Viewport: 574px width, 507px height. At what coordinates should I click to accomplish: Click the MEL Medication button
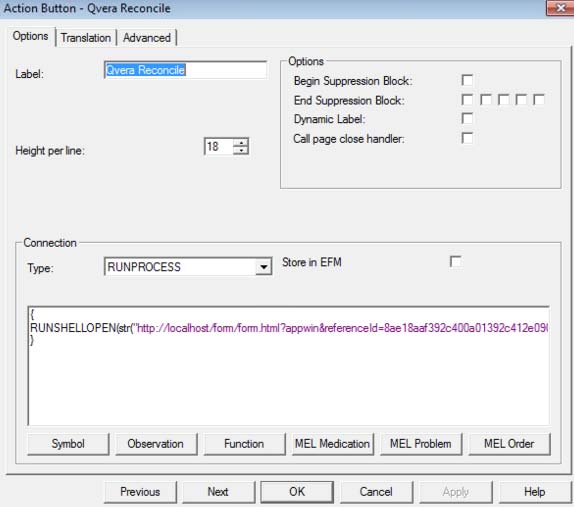coord(332,444)
